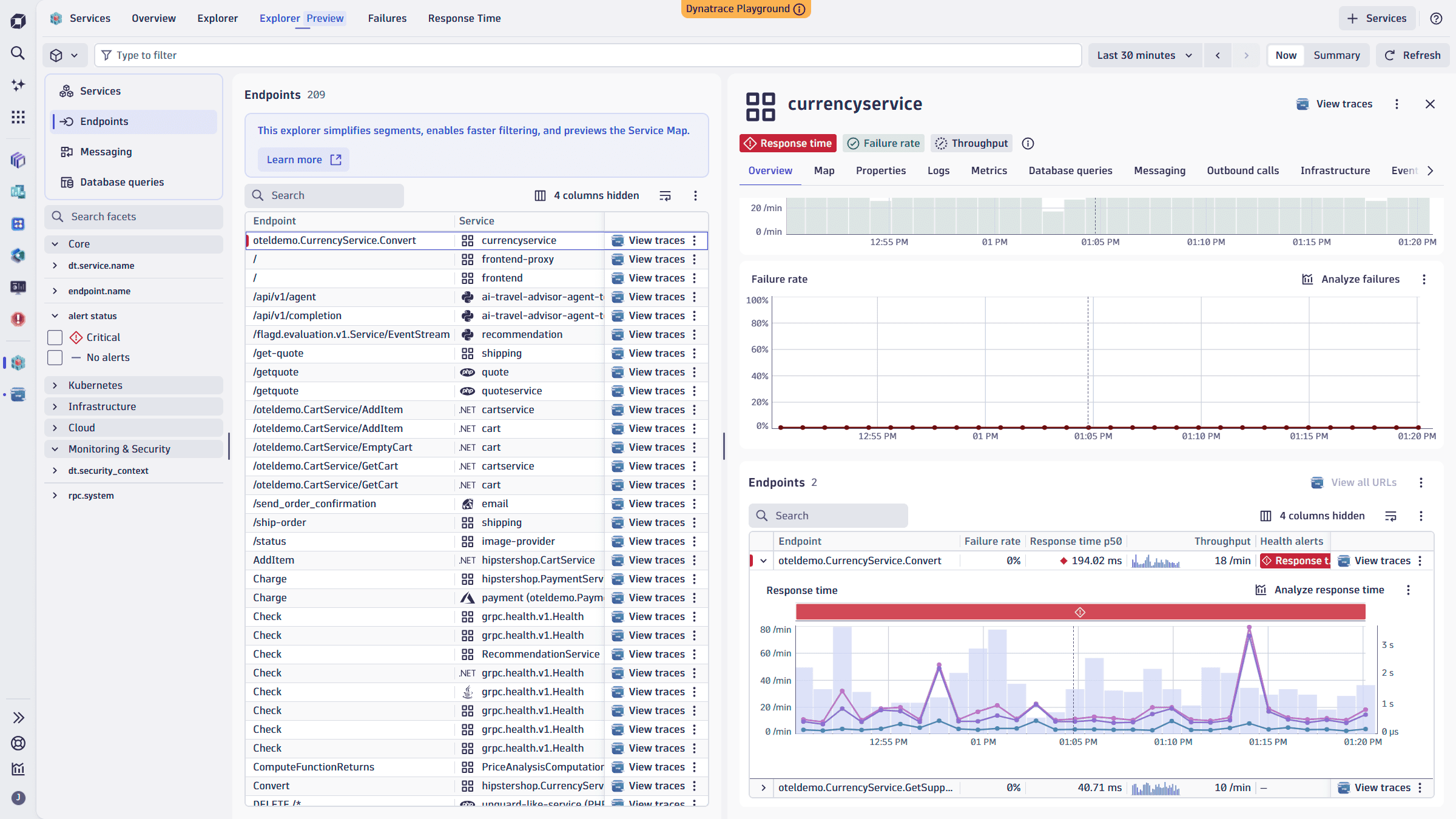
Task: Open currencyservice more actions menu
Action: (x=1397, y=104)
